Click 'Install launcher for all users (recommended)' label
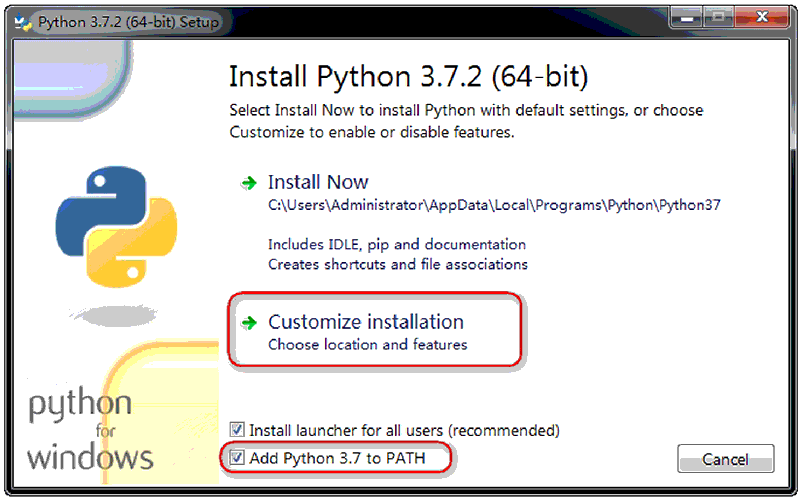This screenshot has width=800, height=498. 405,430
